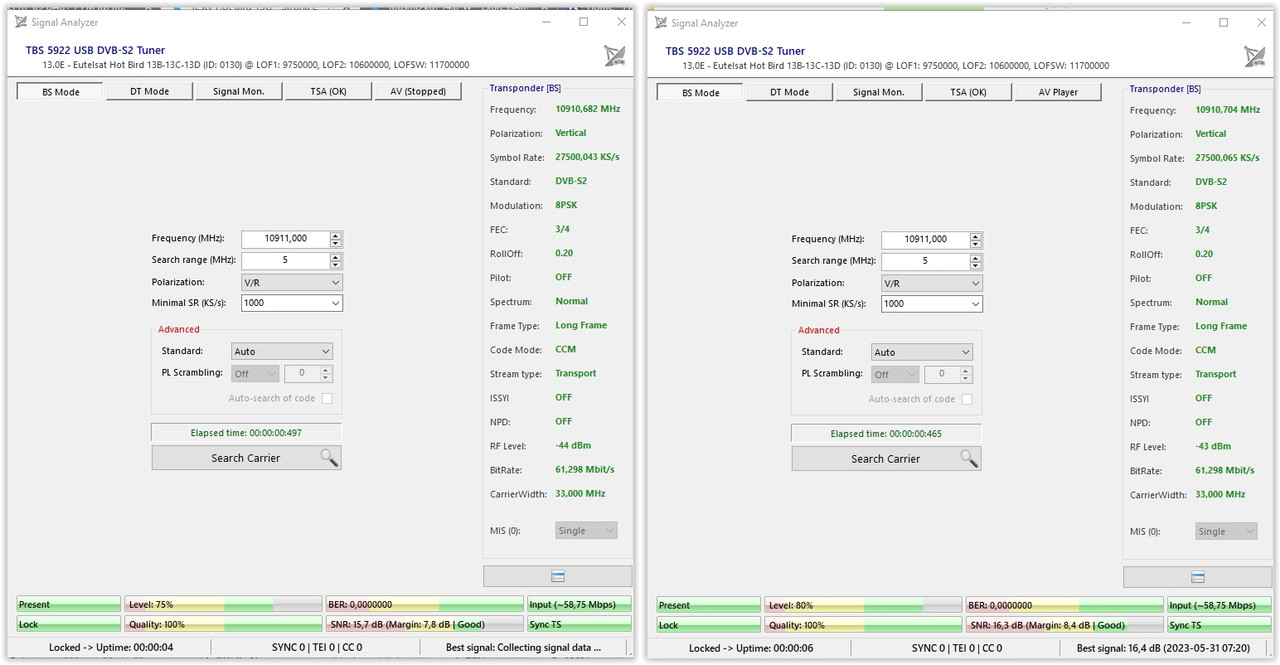Select BS Mode tab in right window

point(700,93)
